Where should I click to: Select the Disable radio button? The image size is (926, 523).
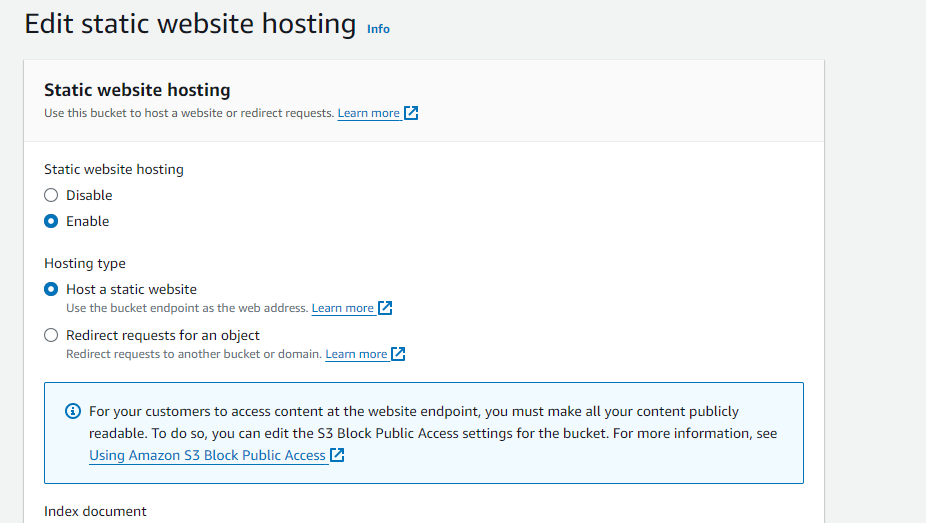pos(51,195)
